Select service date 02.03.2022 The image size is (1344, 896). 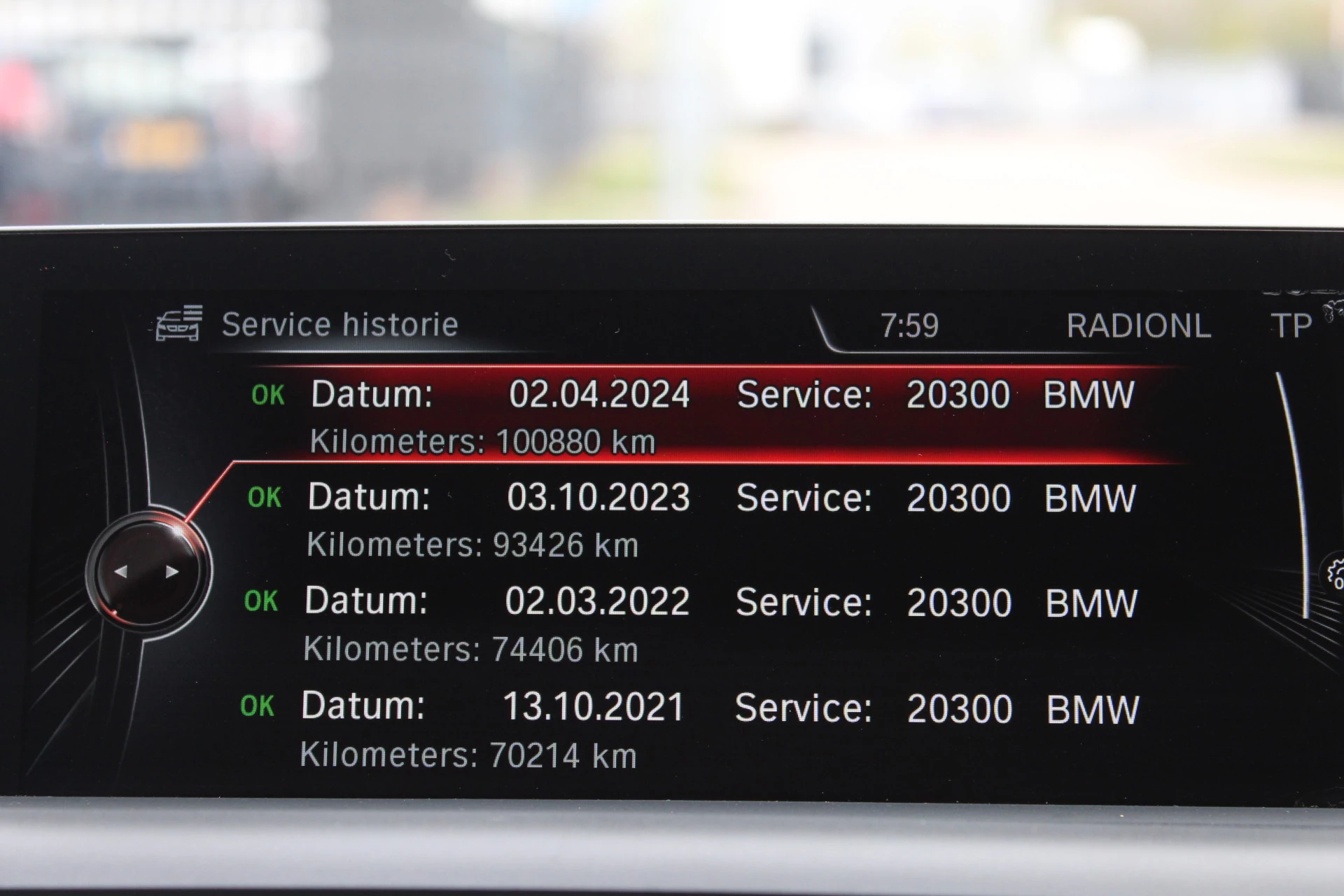click(x=597, y=601)
